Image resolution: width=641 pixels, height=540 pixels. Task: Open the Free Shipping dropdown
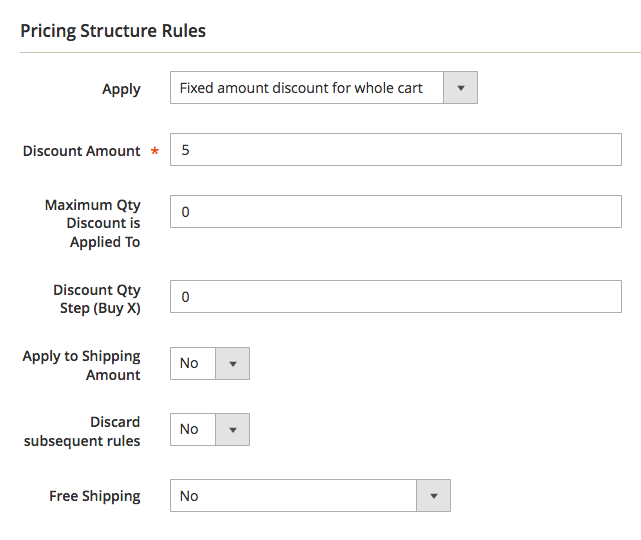294,496
